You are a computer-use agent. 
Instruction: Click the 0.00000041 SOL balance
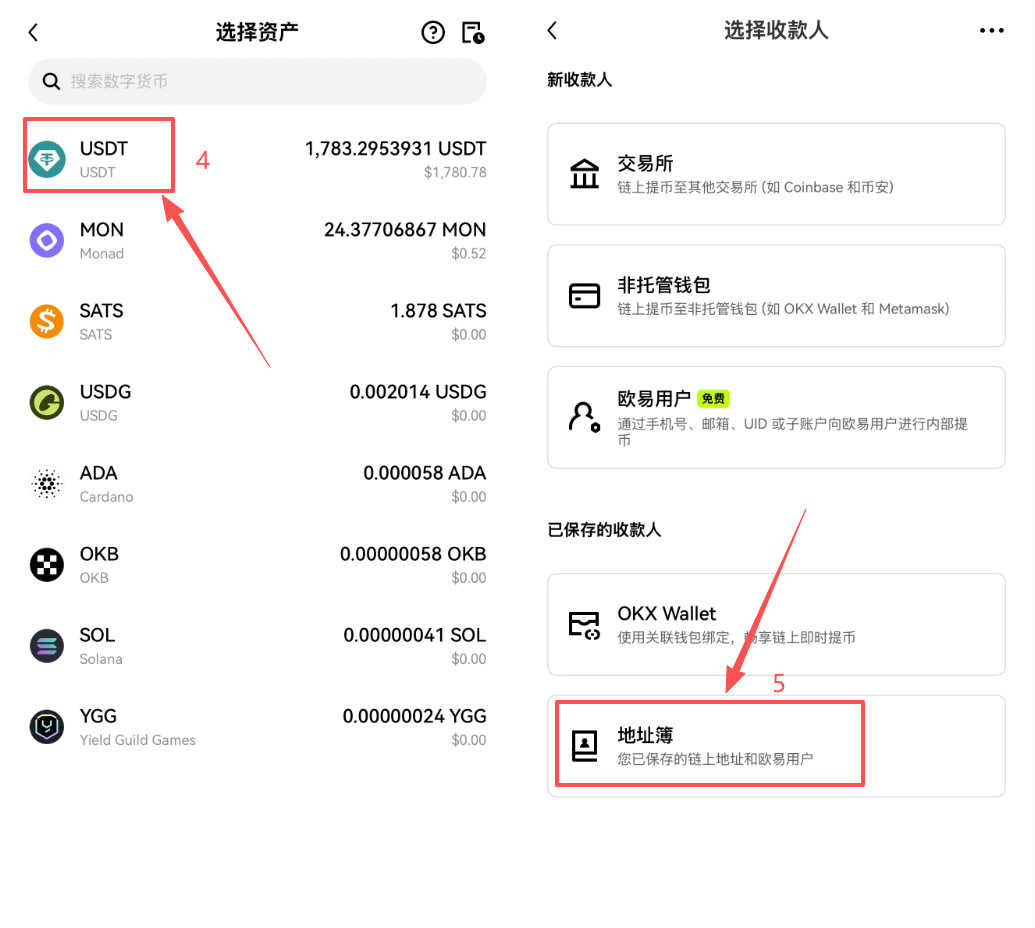[x=415, y=636]
